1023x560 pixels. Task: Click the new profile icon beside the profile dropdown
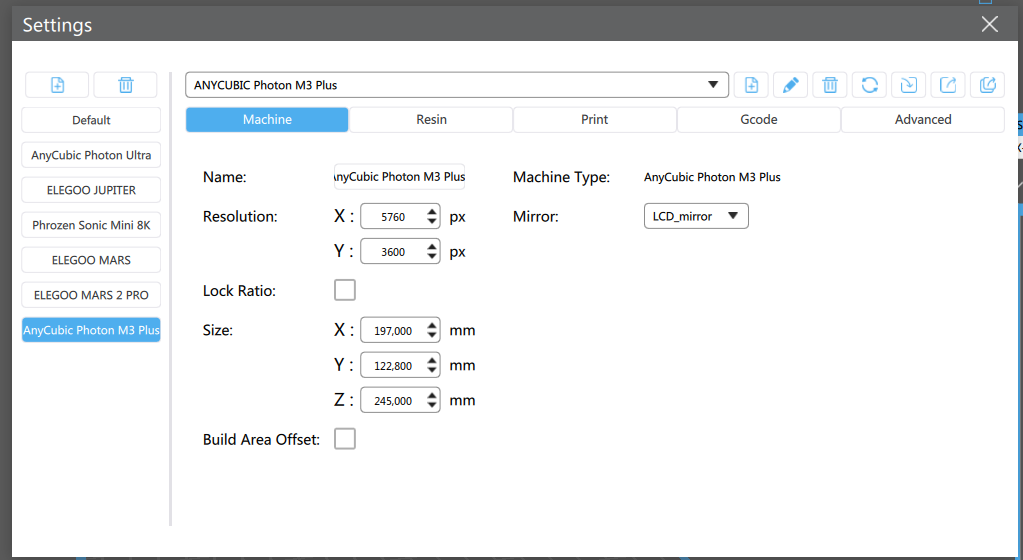pos(751,85)
